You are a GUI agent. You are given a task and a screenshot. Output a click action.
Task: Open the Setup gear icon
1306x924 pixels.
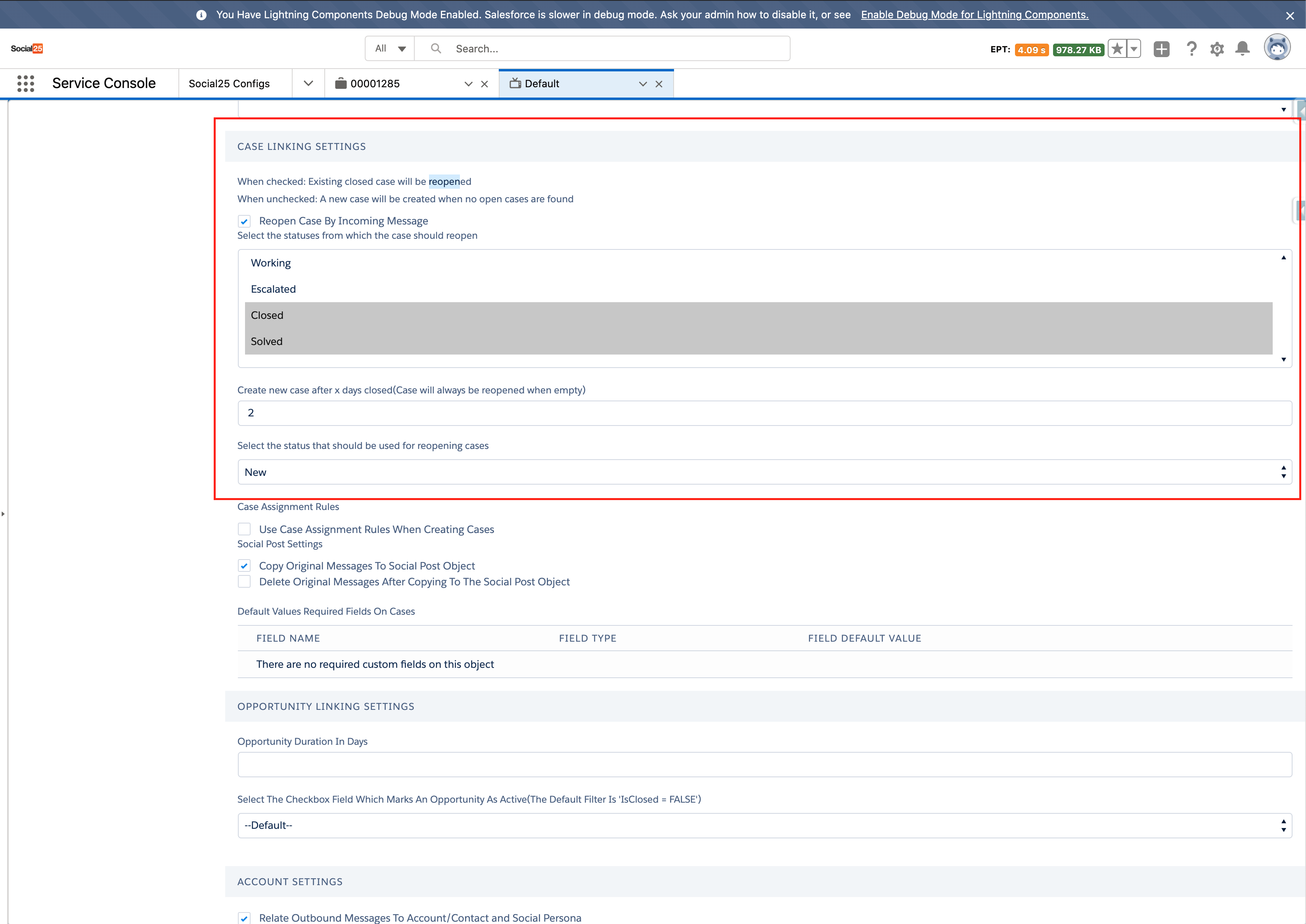pos(1217,49)
